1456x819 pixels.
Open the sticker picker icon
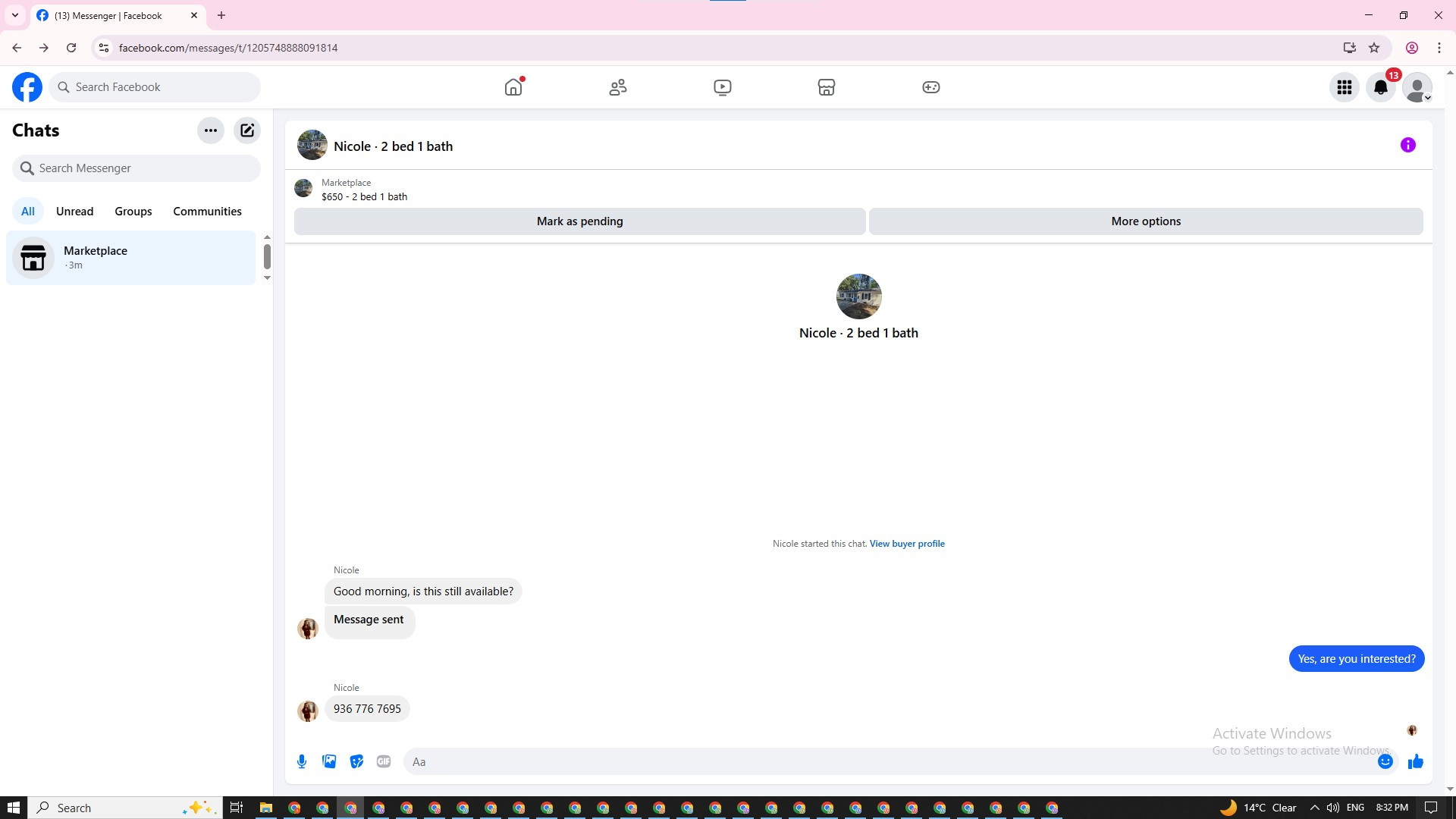[x=356, y=761]
